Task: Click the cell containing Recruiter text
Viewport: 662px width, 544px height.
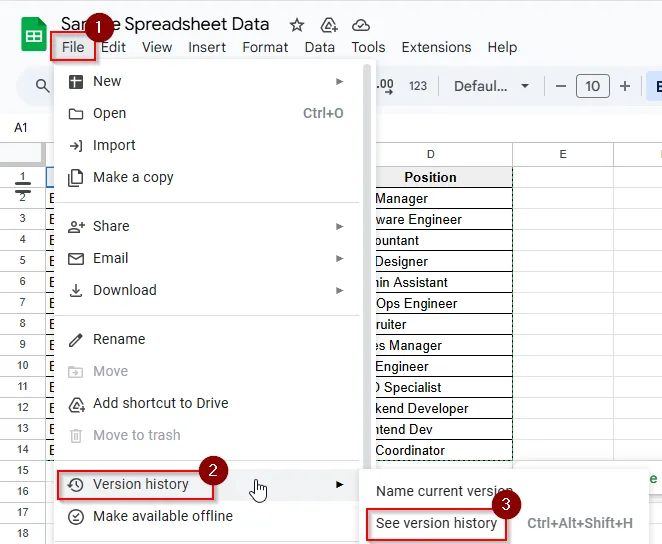Action: click(x=444, y=325)
